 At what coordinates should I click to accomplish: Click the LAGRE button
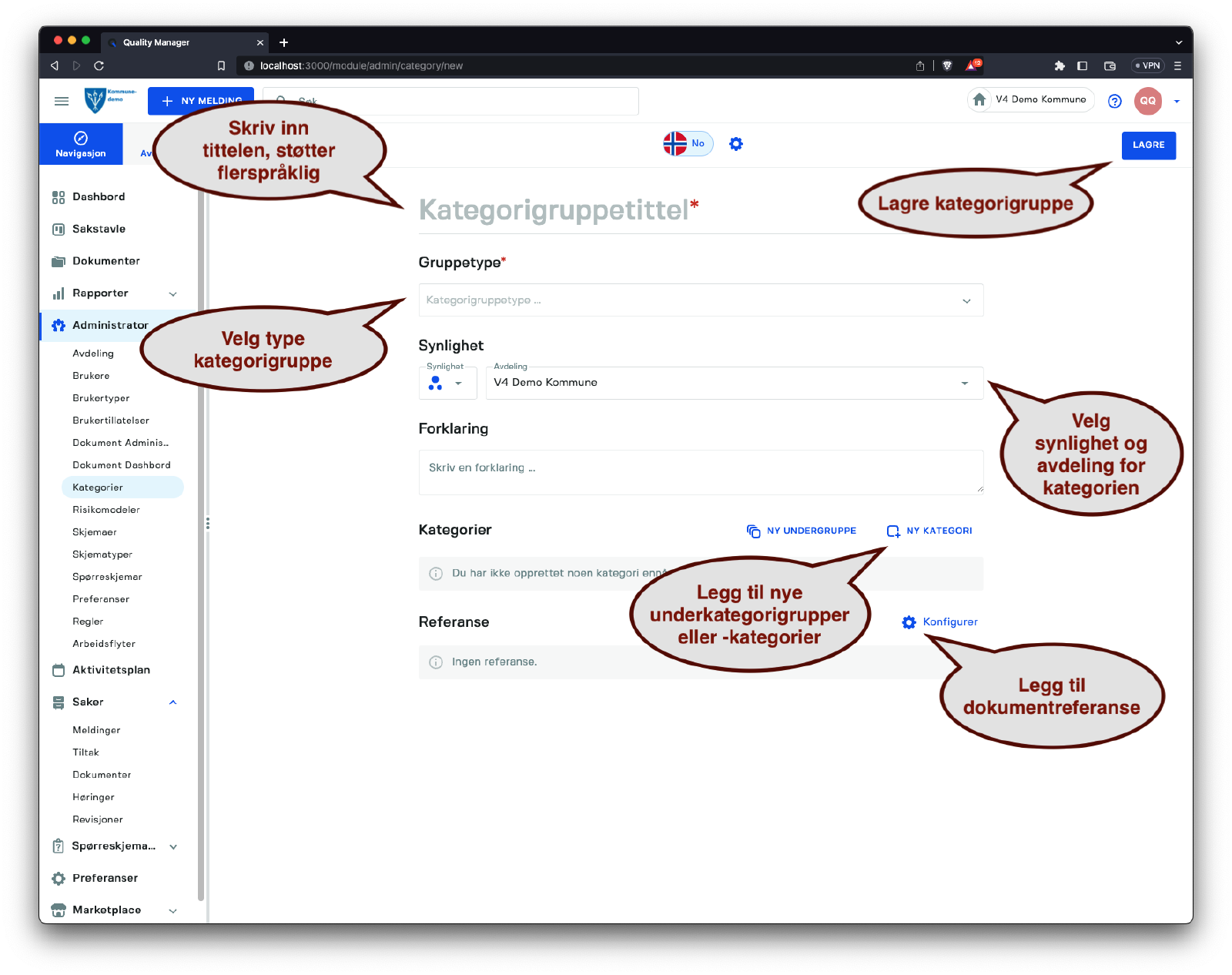click(x=1148, y=145)
